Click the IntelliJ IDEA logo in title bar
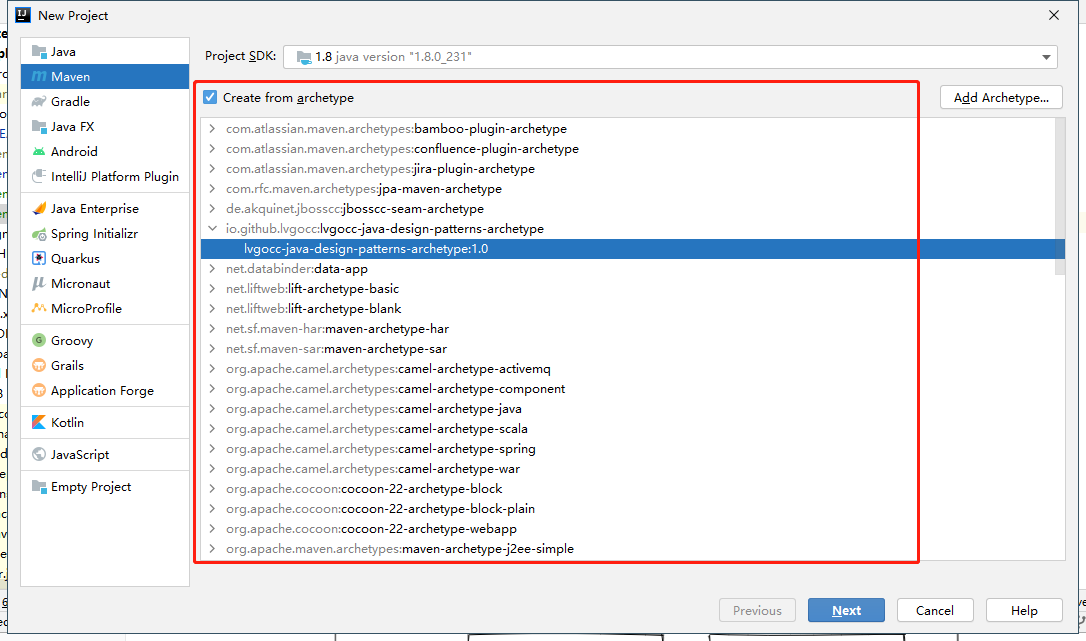The image size is (1086, 641). click(23, 15)
